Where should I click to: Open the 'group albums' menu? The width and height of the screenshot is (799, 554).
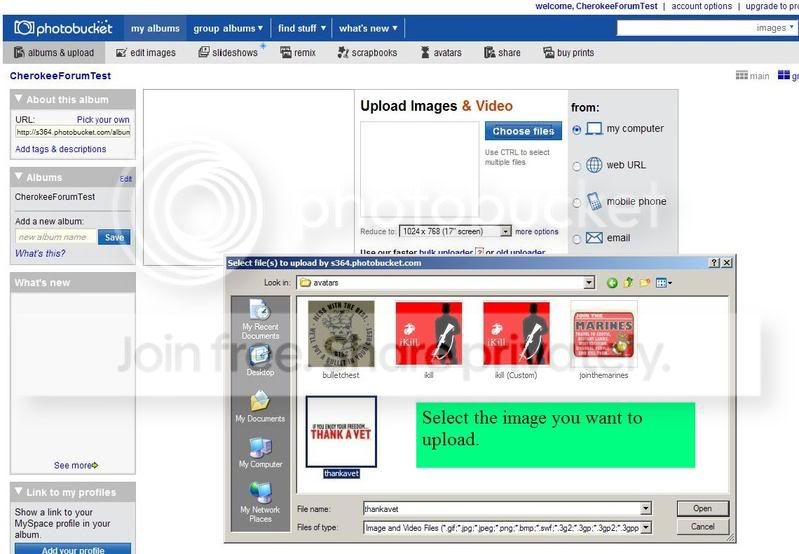(x=228, y=28)
